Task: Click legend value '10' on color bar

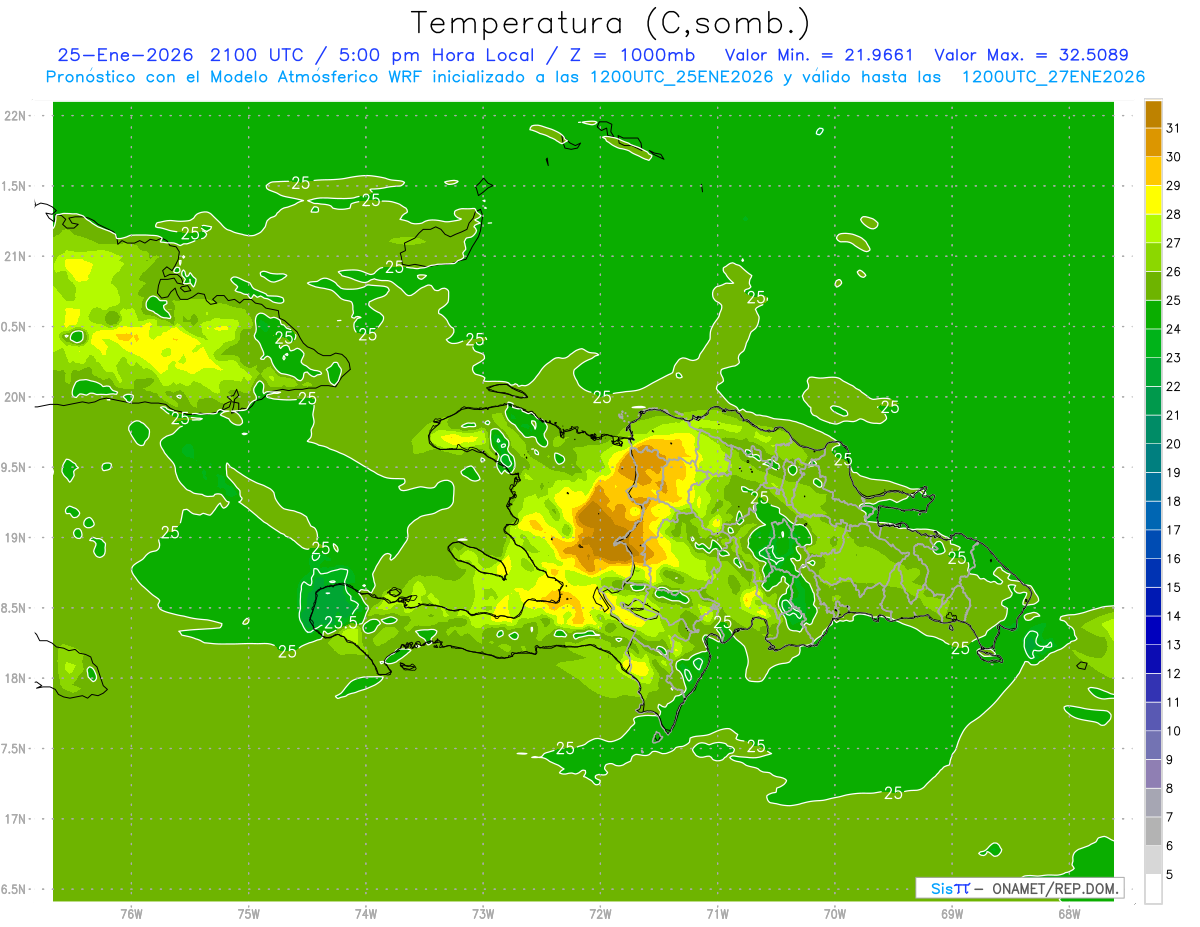Action: pos(1173,731)
